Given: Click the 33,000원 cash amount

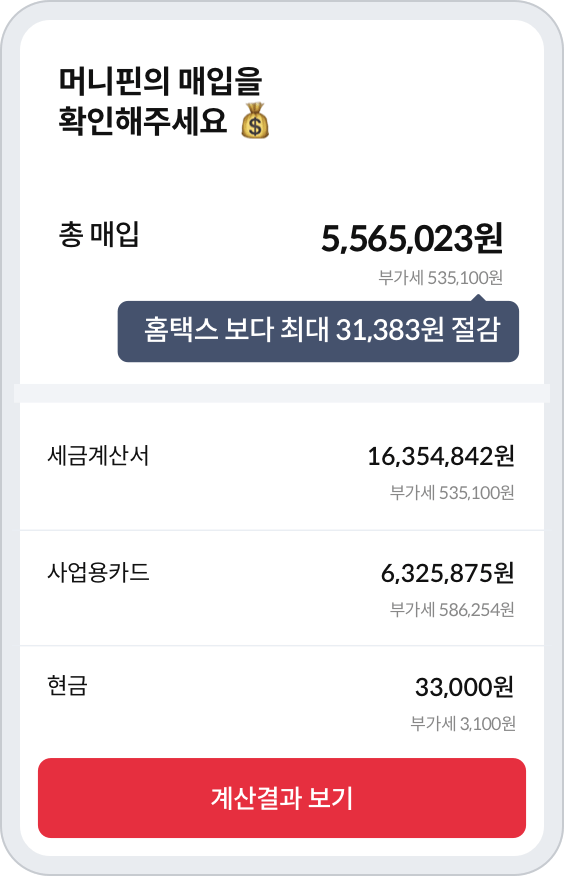Looking at the screenshot, I should [464, 687].
